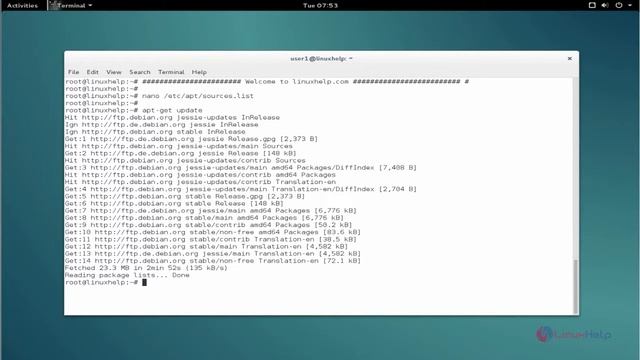Click the 'Welcome to linuxhelp.com' line
The image size is (640, 360).
point(267,82)
